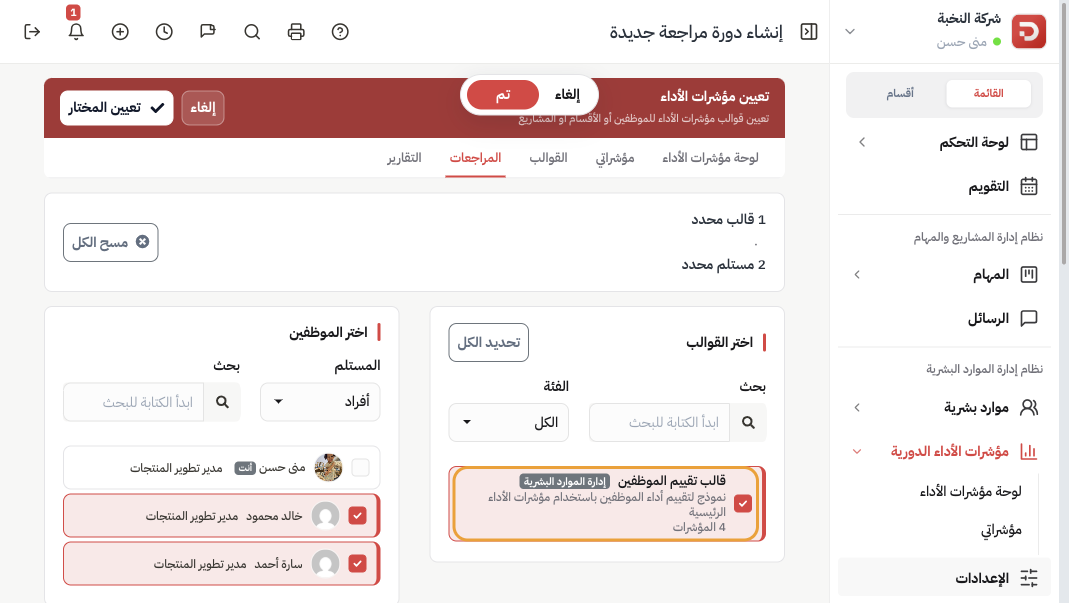
Task: Open التقارير tab
Action: (404, 158)
